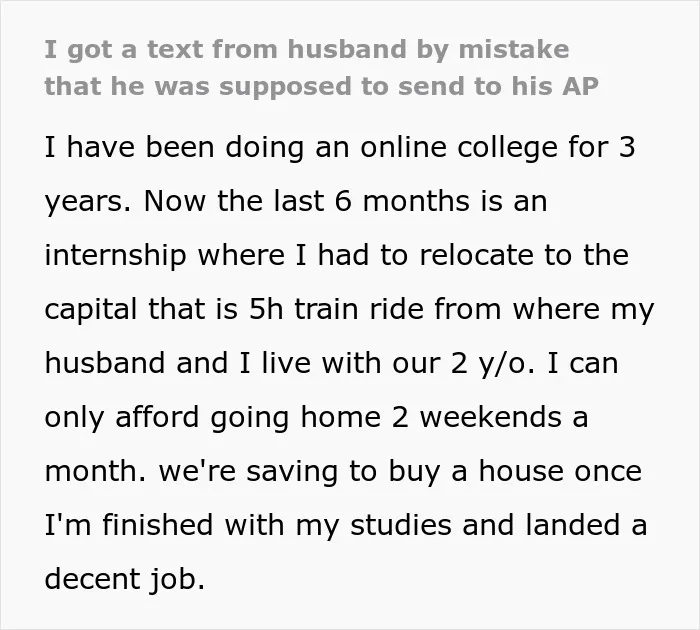Click the text '2 y/o.' in the paragraph

point(493,364)
